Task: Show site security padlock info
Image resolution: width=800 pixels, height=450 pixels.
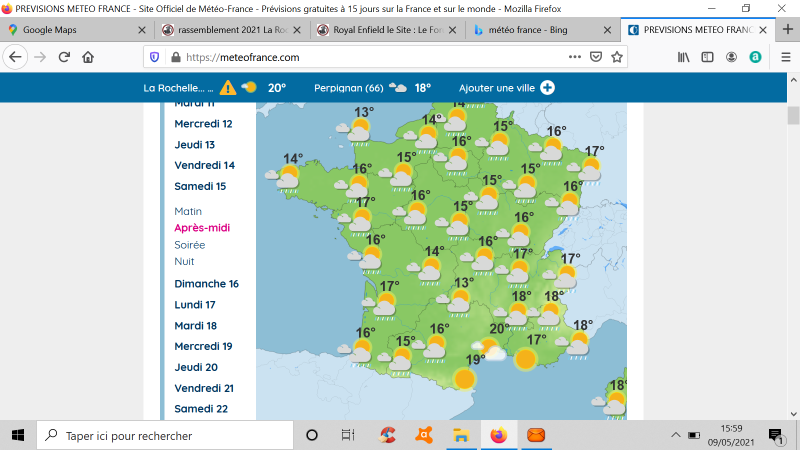Action: 176,57
